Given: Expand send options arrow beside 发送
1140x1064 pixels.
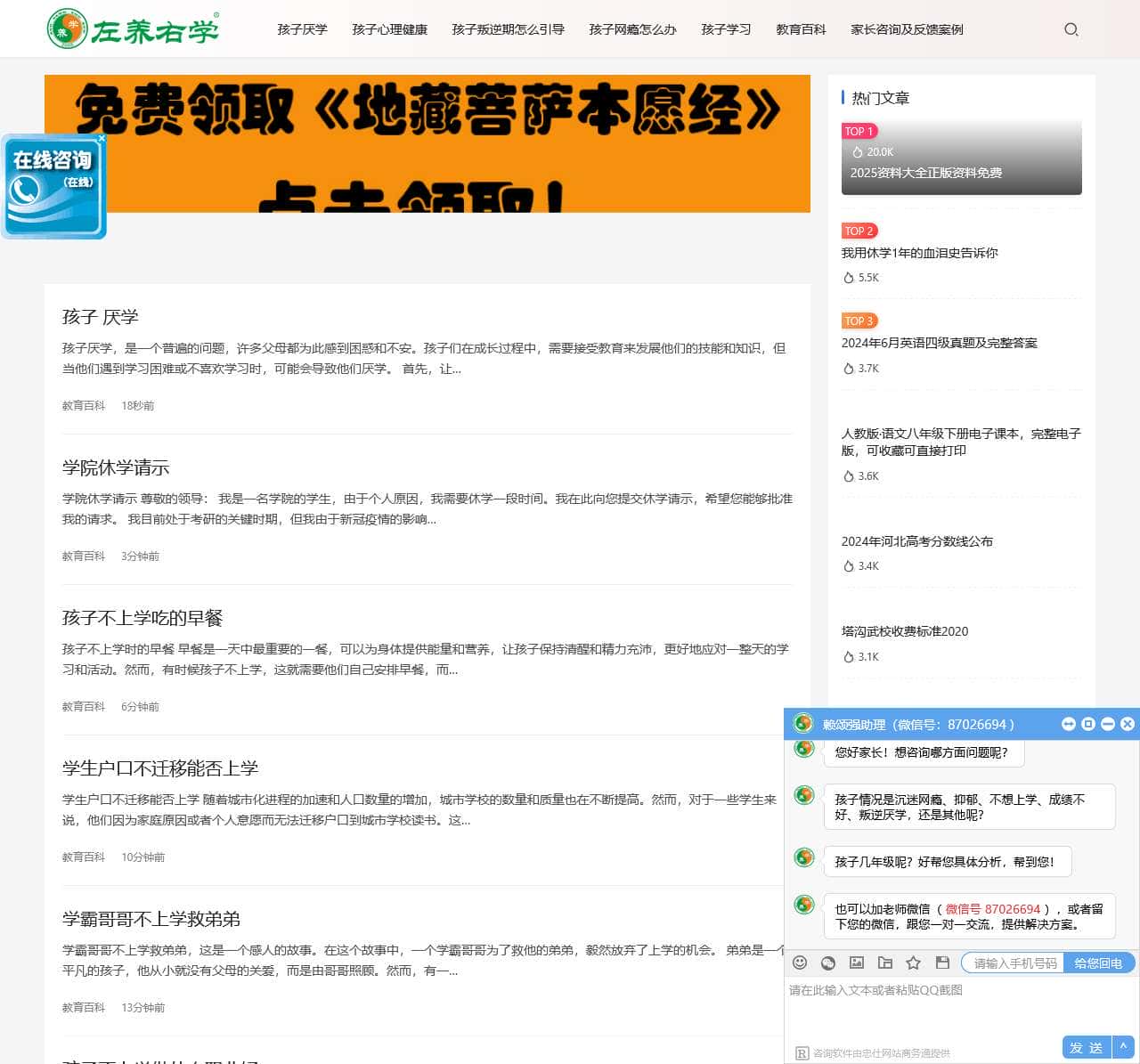Looking at the screenshot, I should 1124,1047.
